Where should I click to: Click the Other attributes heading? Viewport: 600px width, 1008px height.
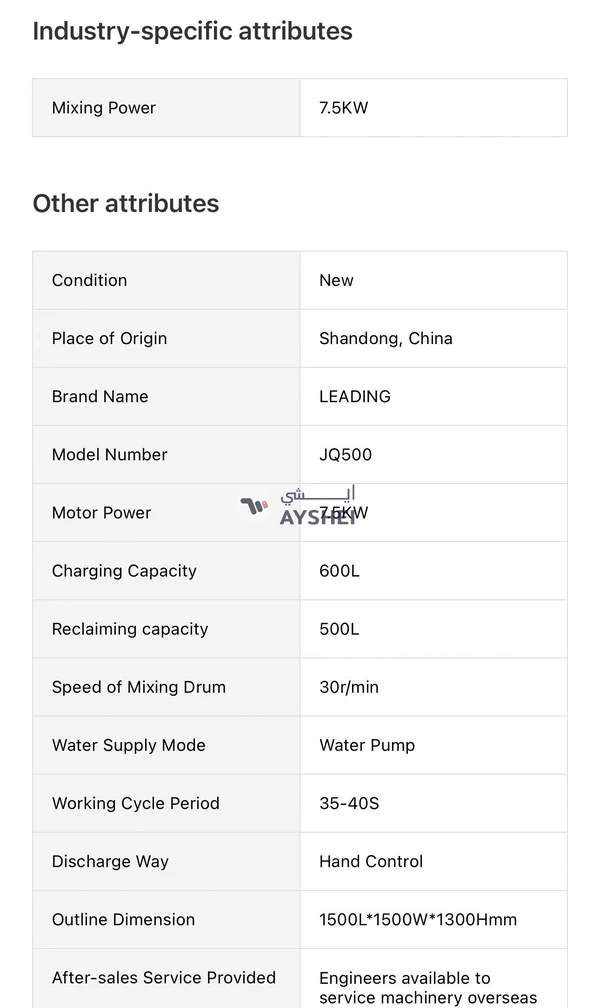(125, 203)
